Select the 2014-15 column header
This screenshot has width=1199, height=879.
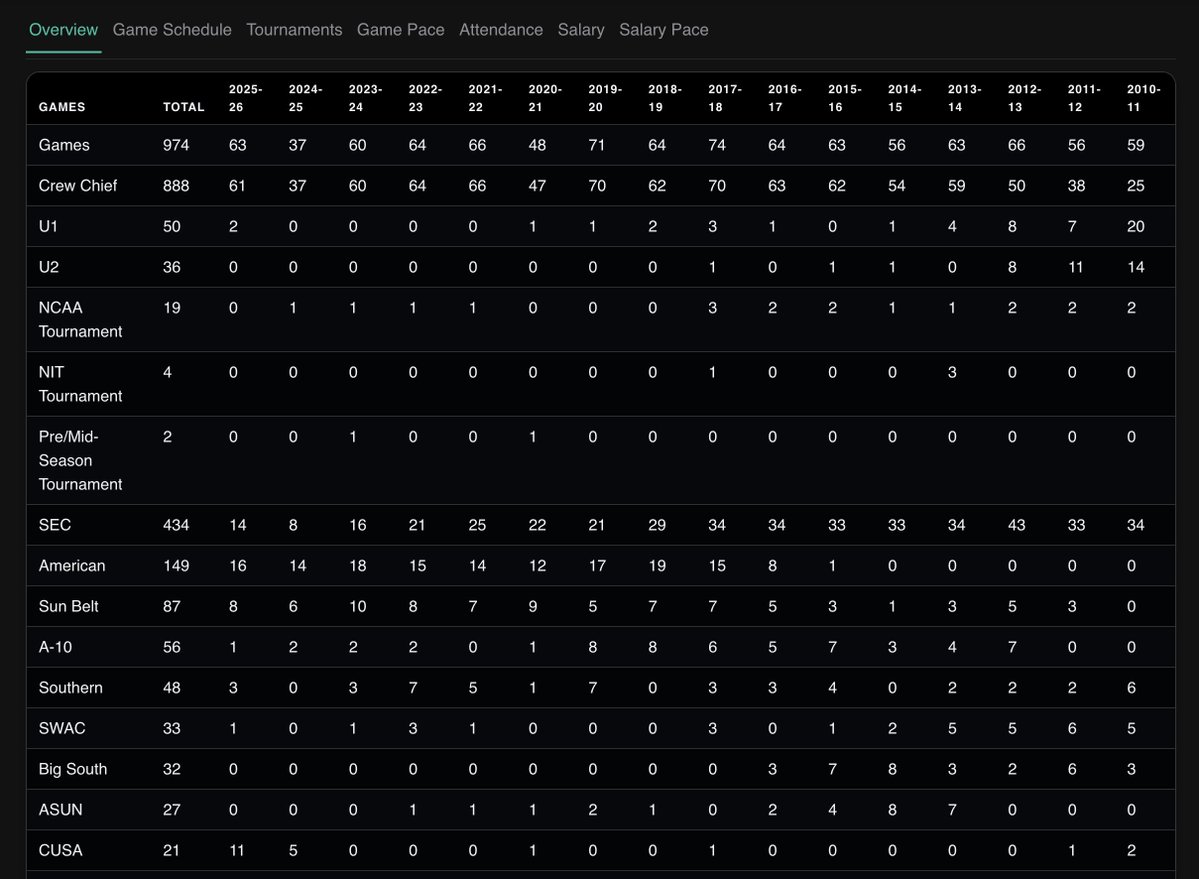click(x=905, y=98)
